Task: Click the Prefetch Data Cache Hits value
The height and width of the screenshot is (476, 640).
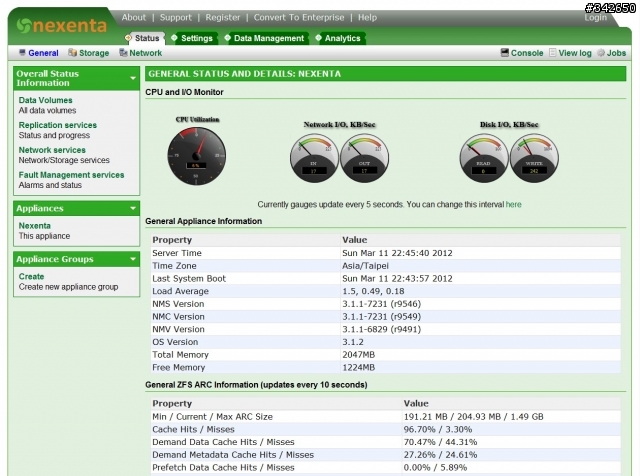Action: pos(435,467)
